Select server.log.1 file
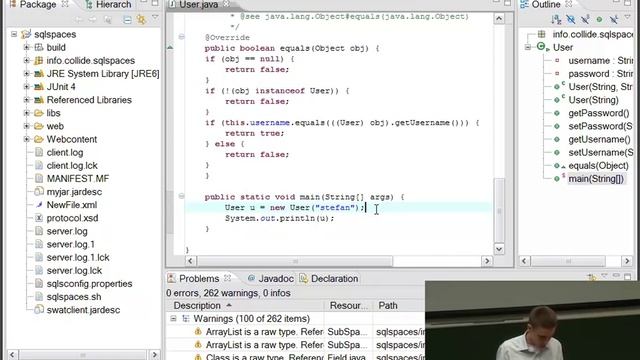The image size is (640, 360). (x=70, y=244)
